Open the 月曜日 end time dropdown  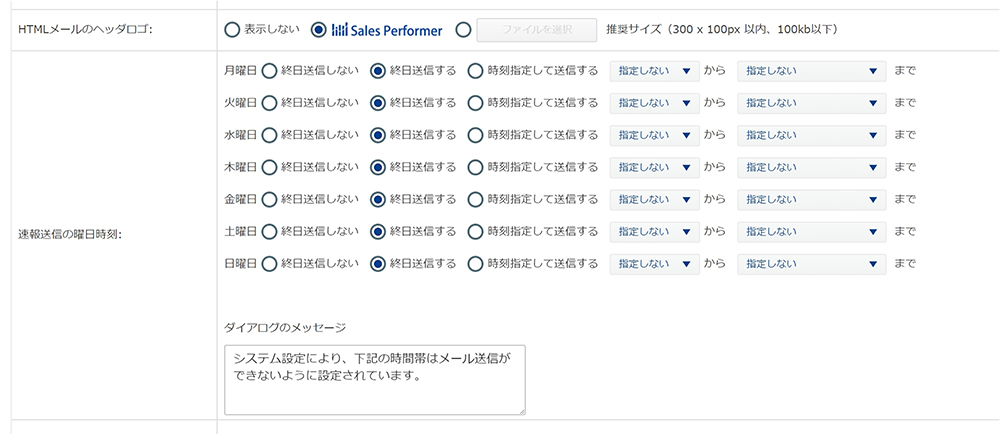[x=811, y=71]
